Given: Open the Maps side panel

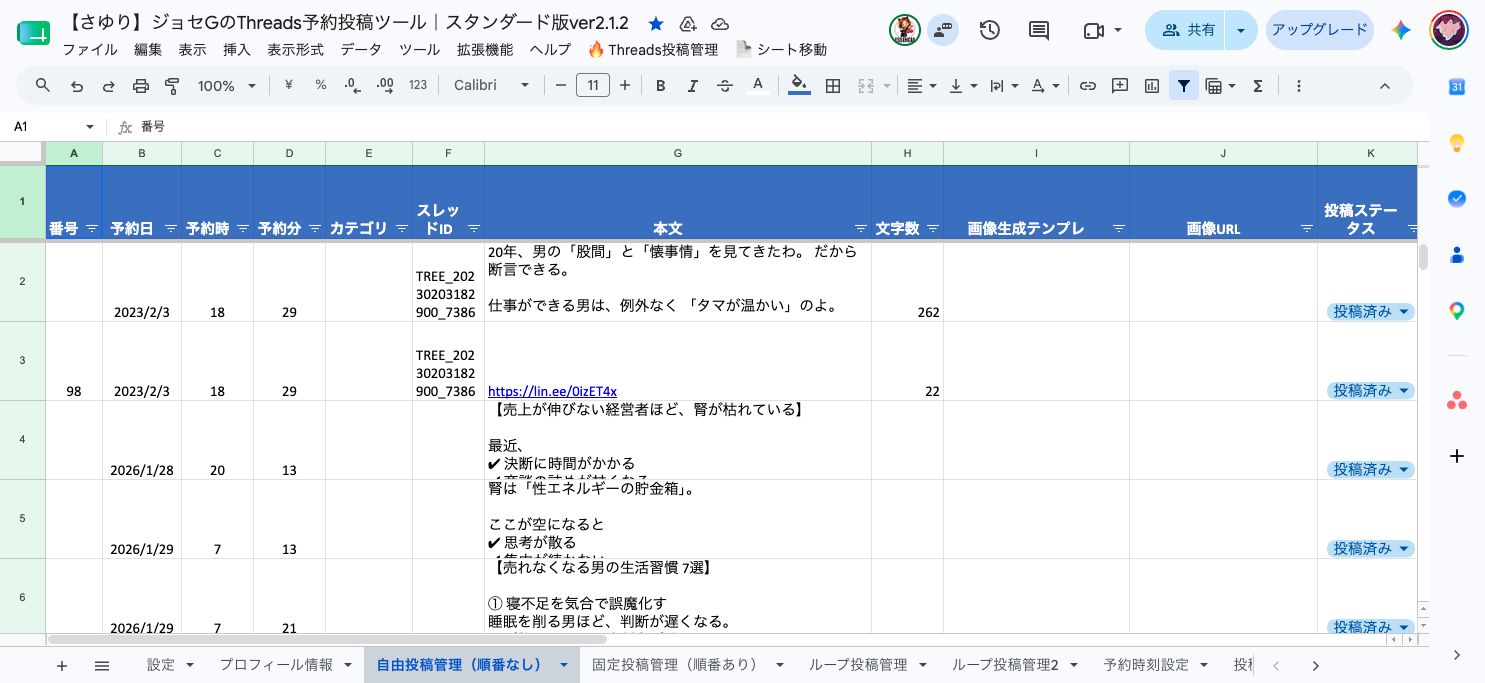Looking at the screenshot, I should [1457, 311].
